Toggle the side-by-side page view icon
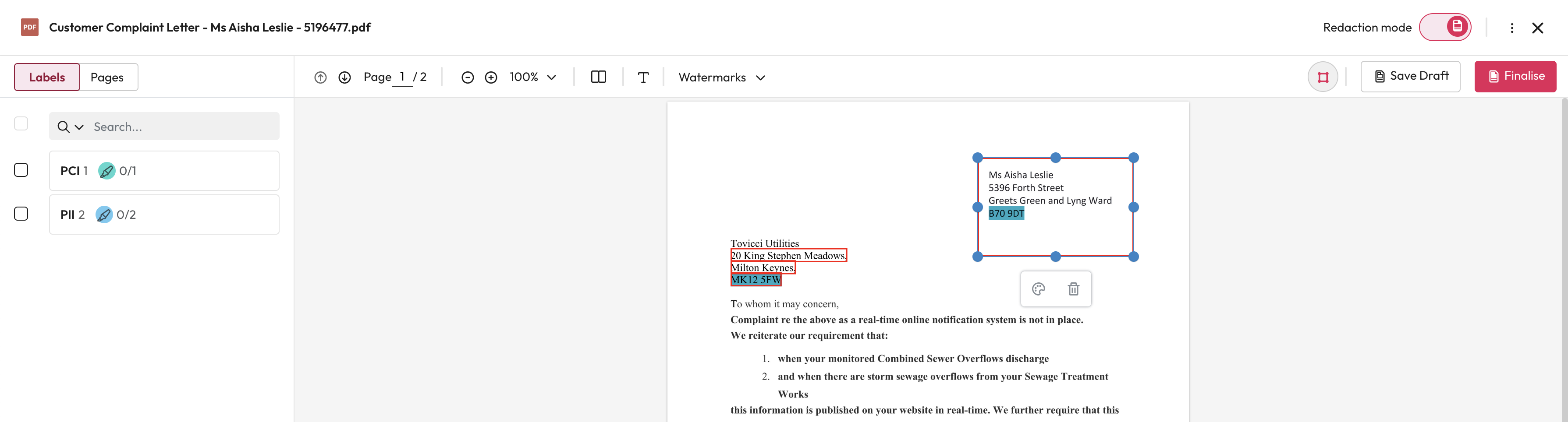Screen dimensions: 1568x422 click(x=598, y=77)
